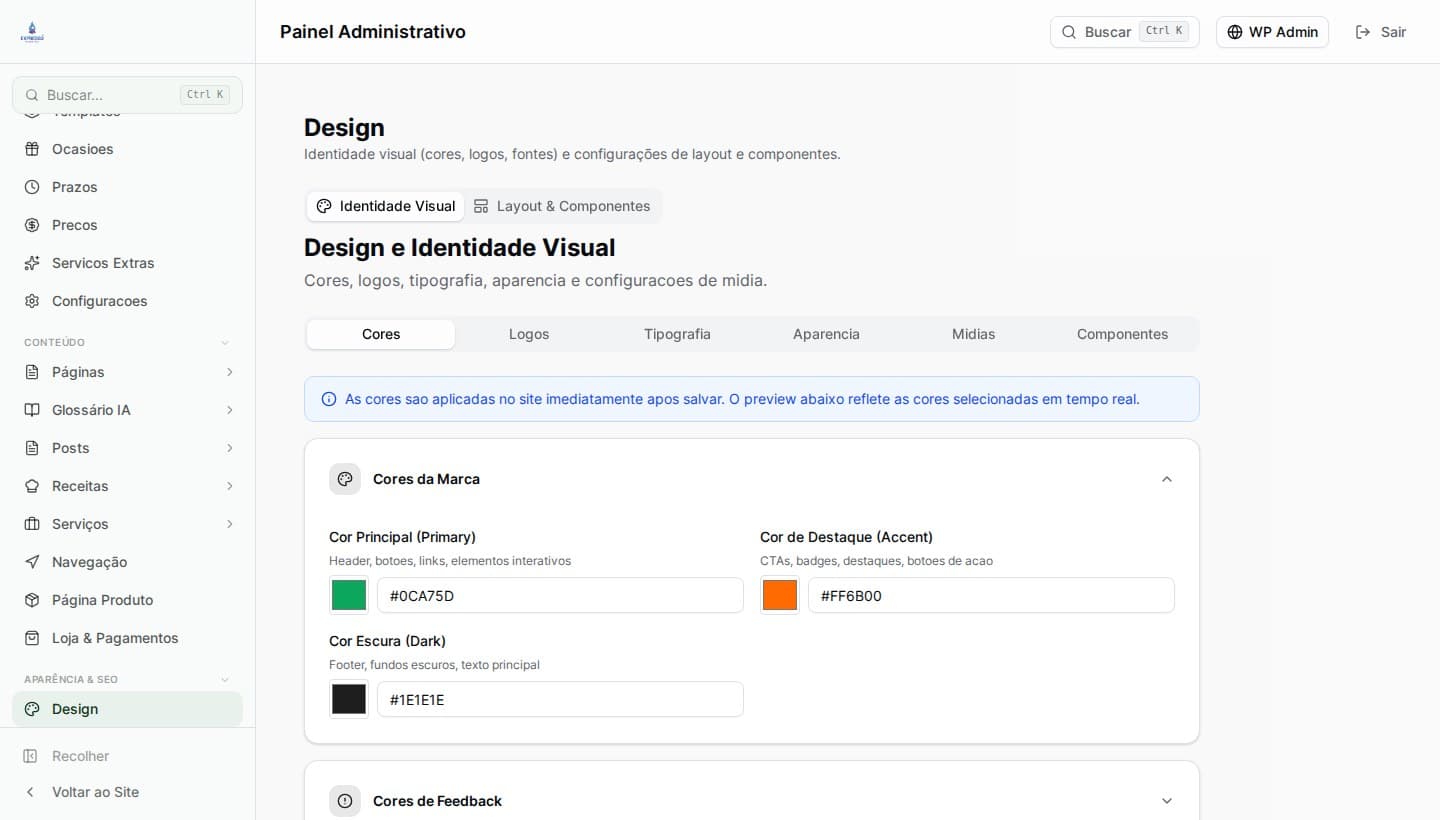Screen dimensions: 1440x820
Task: Click the navigation arrow icon beside Navegação
Action: coord(32,562)
